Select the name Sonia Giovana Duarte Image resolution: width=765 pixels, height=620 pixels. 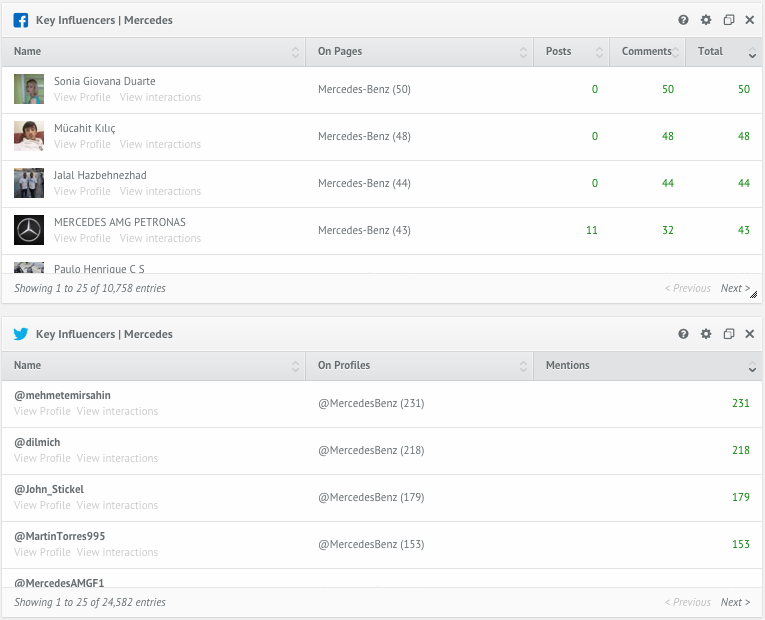tap(104, 81)
